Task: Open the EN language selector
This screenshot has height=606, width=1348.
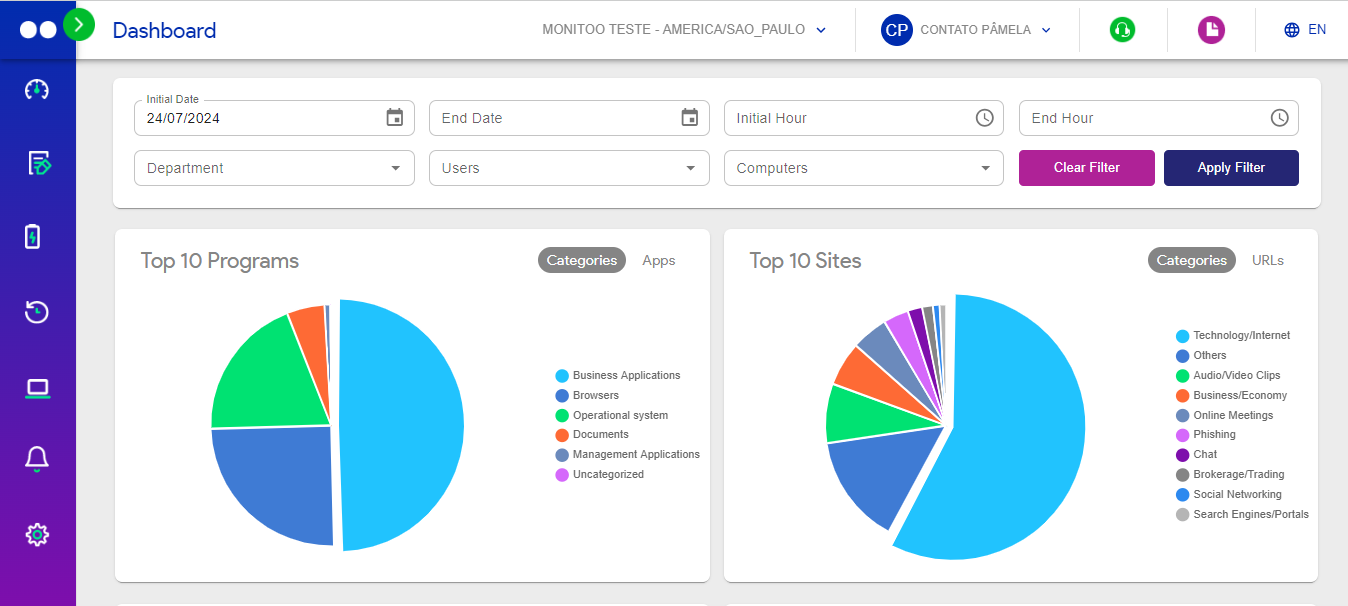Action: tap(1305, 30)
